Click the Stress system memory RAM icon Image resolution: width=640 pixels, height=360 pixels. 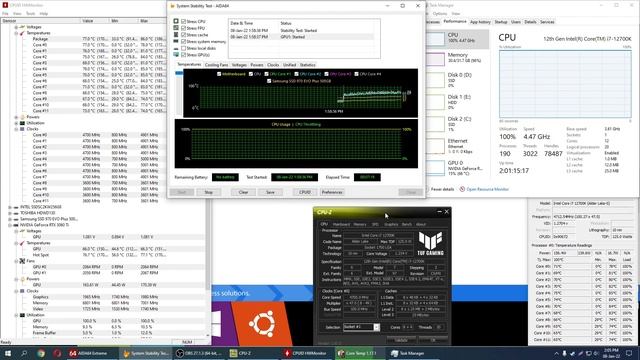[176, 42]
